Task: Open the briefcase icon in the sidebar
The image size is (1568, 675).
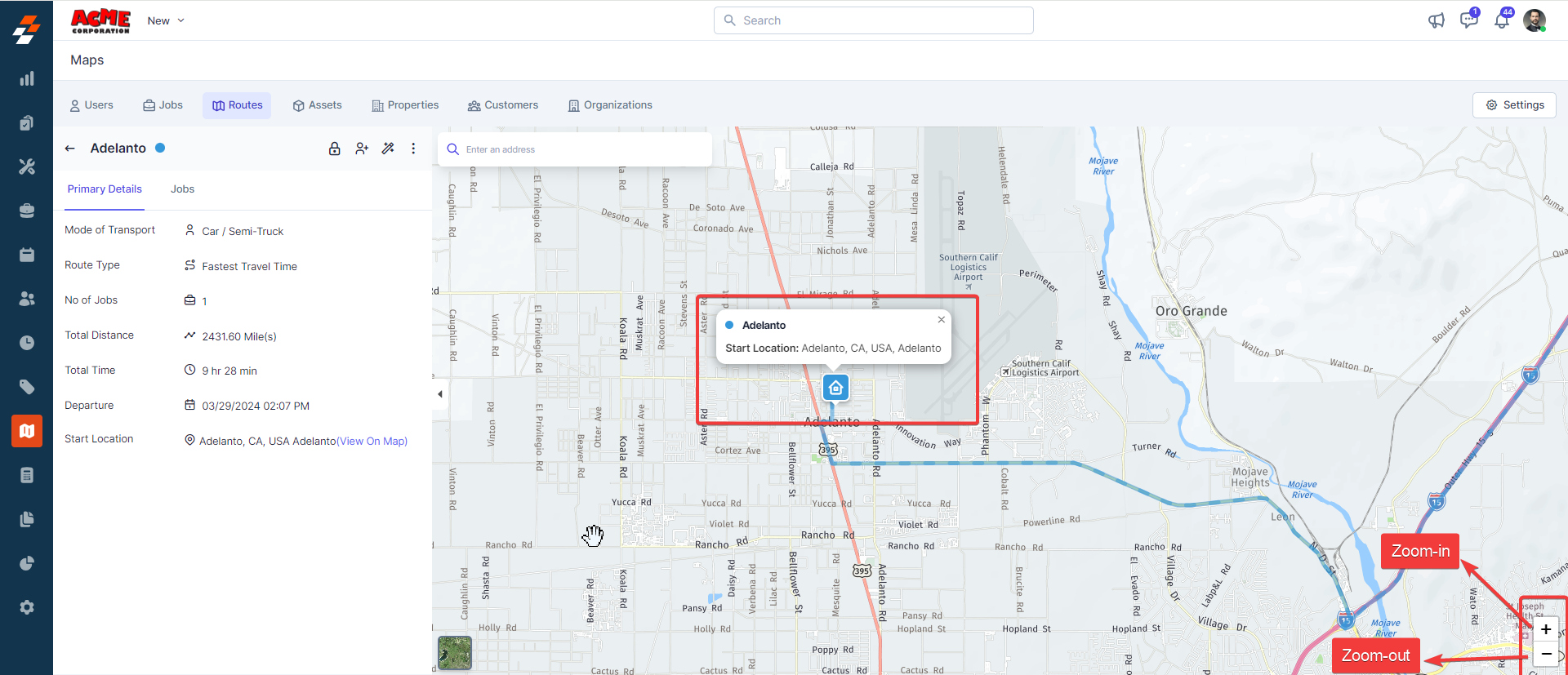Action: click(x=27, y=211)
